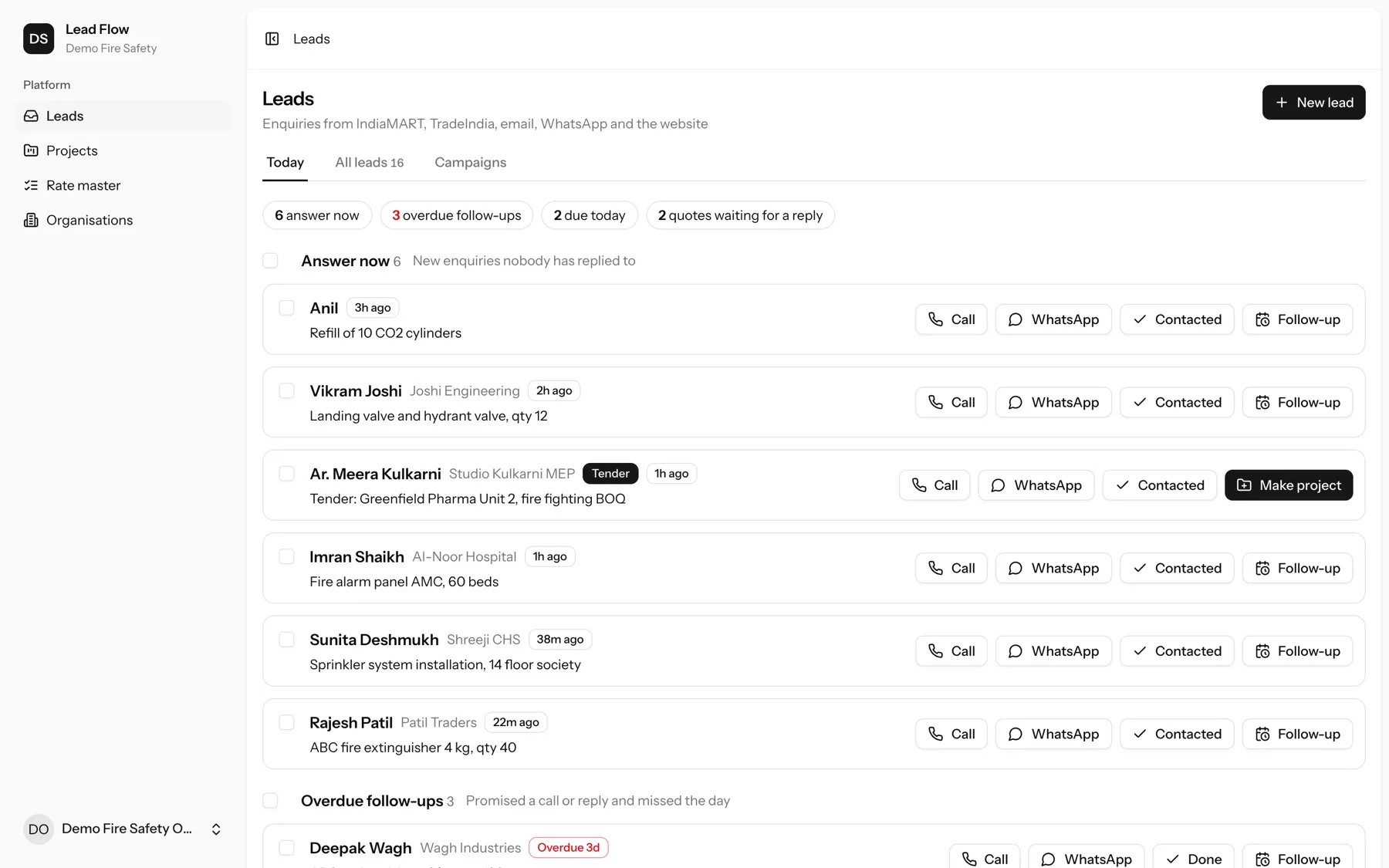This screenshot has height=868, width=1389.
Task: Switch to the Campaigns tab
Action: pos(470,162)
